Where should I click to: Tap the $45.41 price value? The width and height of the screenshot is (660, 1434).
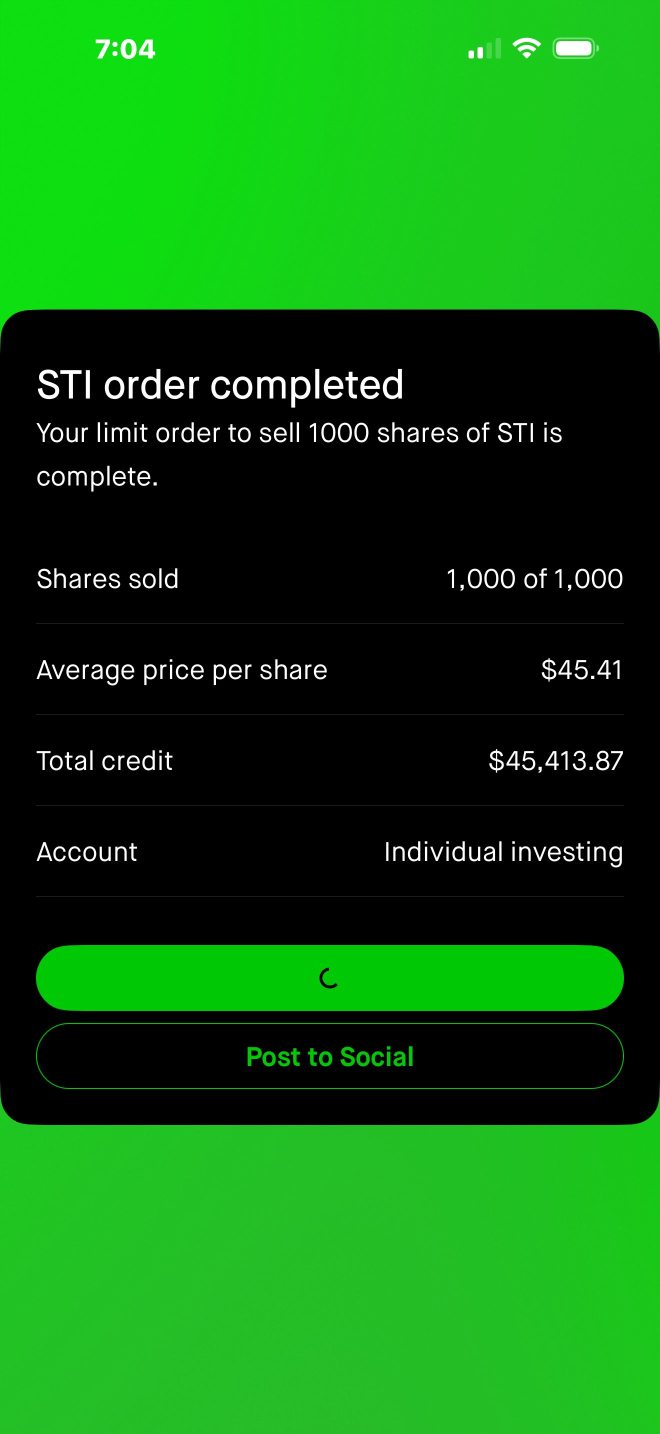(x=582, y=670)
